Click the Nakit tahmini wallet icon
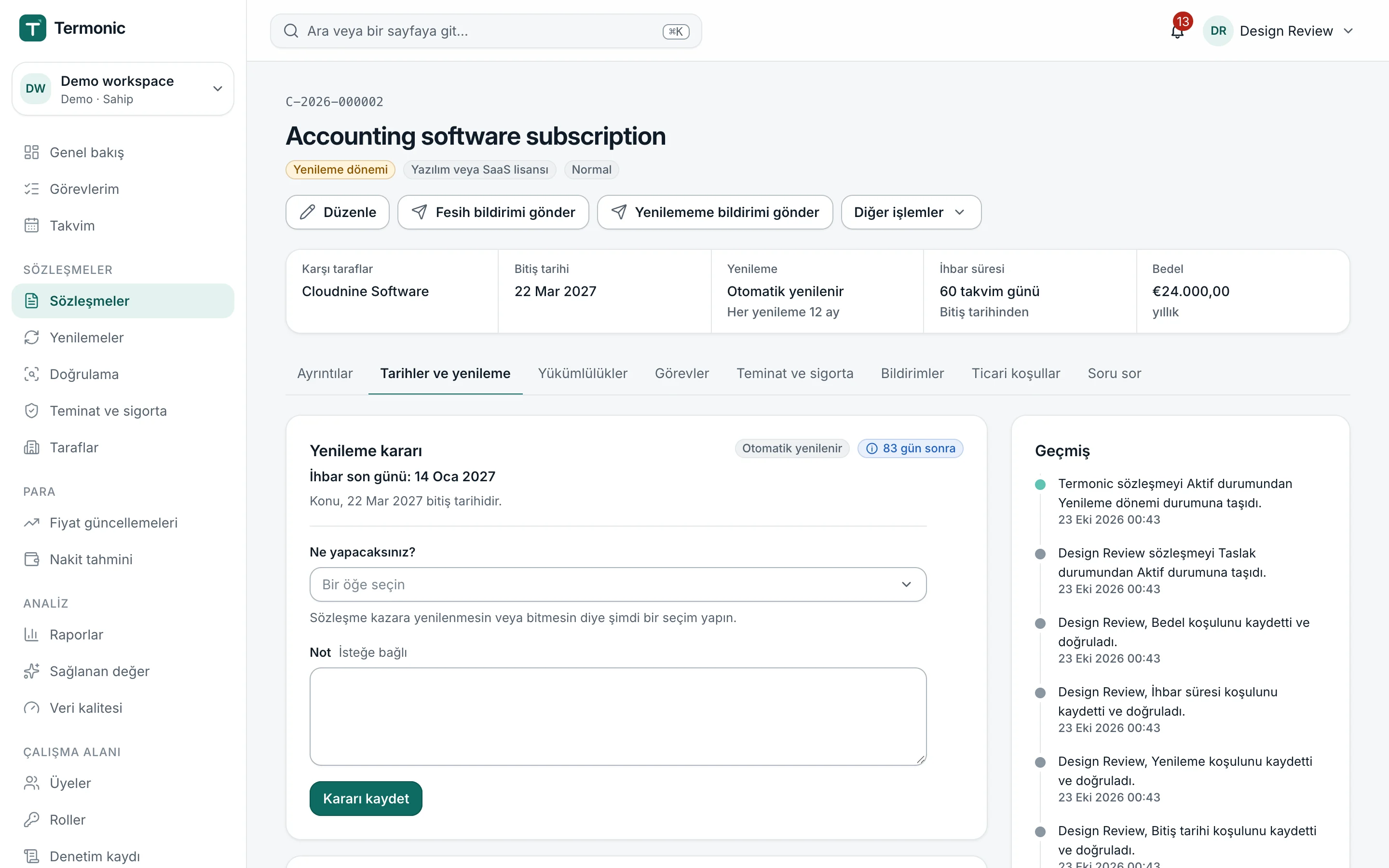 31,559
